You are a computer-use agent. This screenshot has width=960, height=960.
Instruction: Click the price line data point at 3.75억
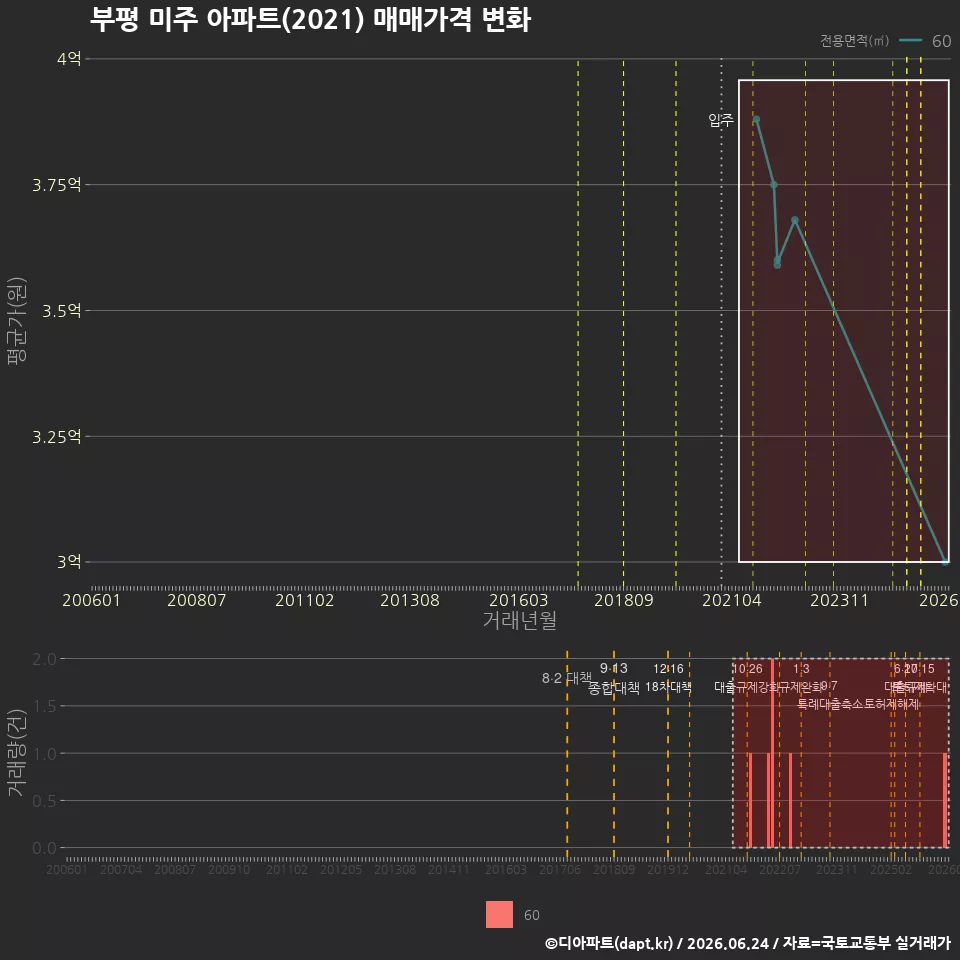pos(774,185)
